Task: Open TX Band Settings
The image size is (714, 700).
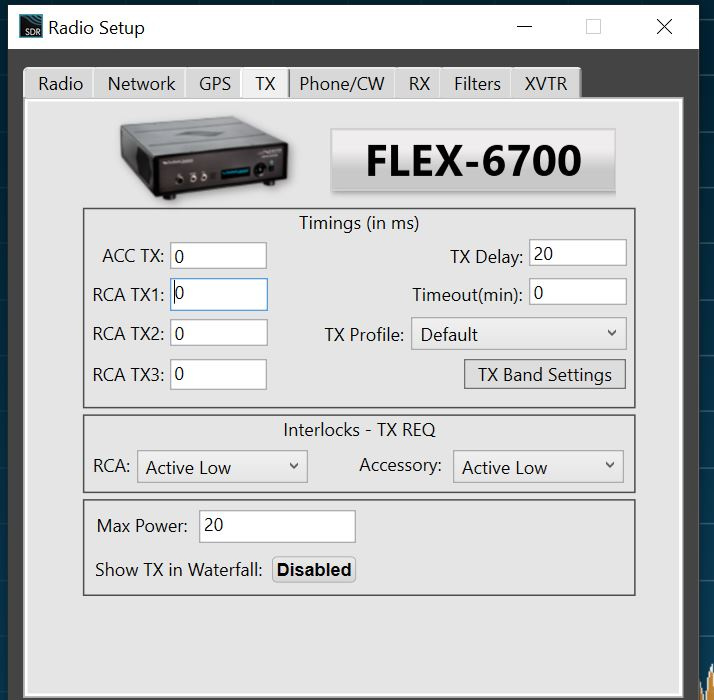Action: pos(545,374)
